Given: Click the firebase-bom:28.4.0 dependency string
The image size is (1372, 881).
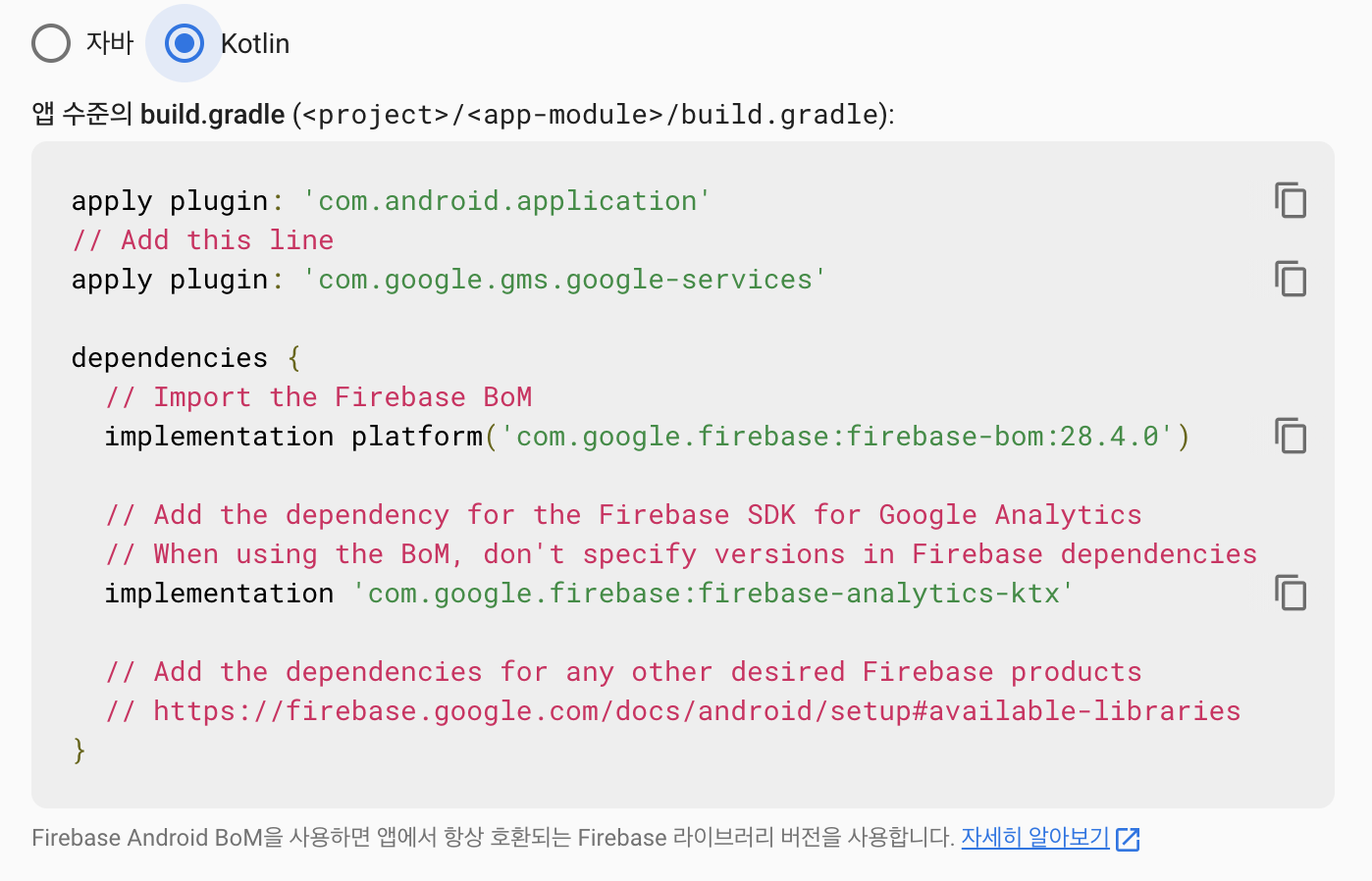Looking at the screenshot, I should (x=837, y=437).
